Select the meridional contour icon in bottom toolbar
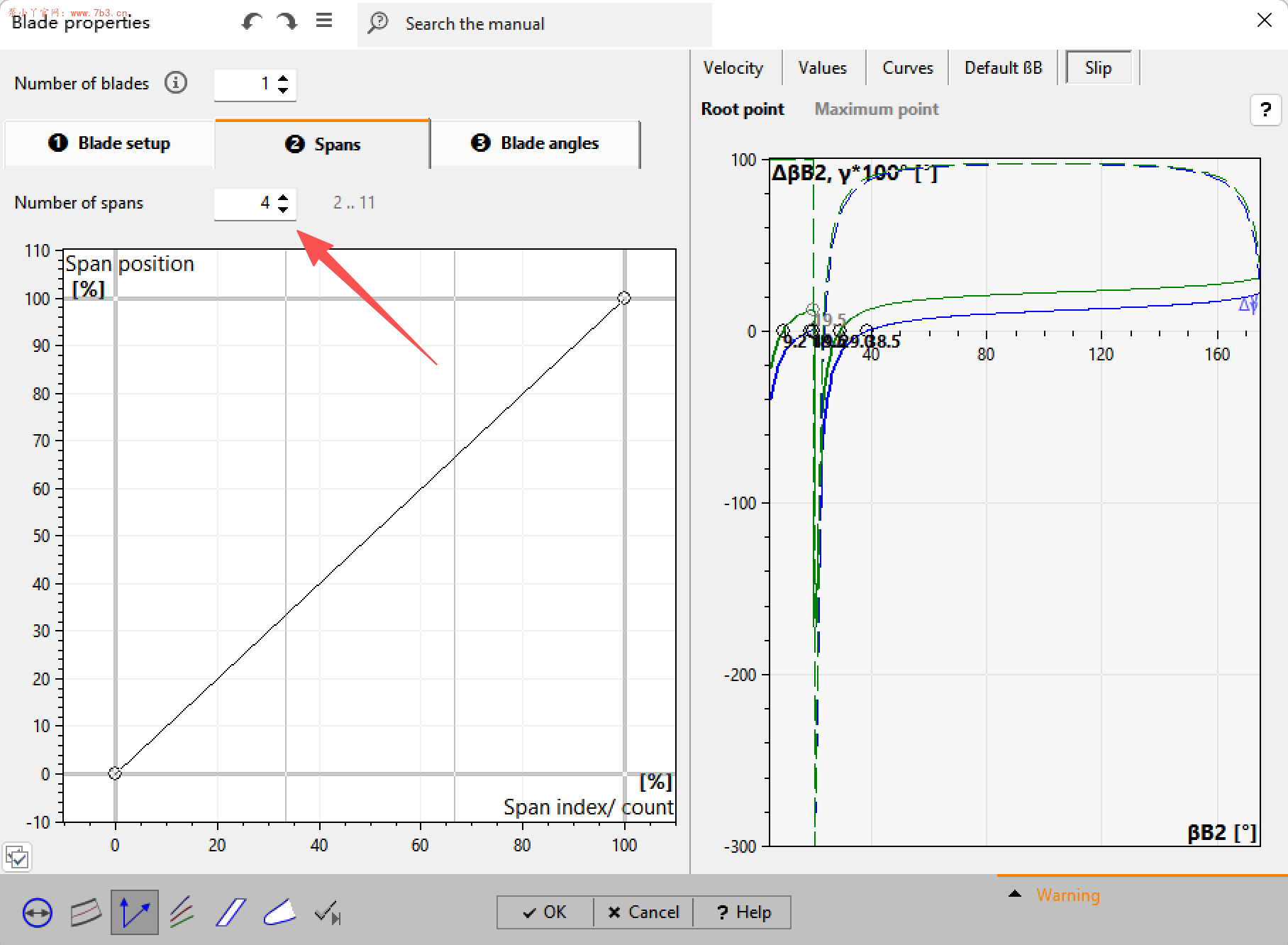The image size is (1288, 945). click(86, 912)
